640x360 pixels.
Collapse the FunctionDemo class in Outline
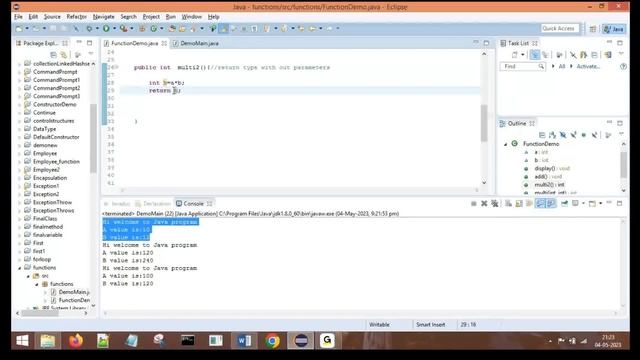(505, 144)
